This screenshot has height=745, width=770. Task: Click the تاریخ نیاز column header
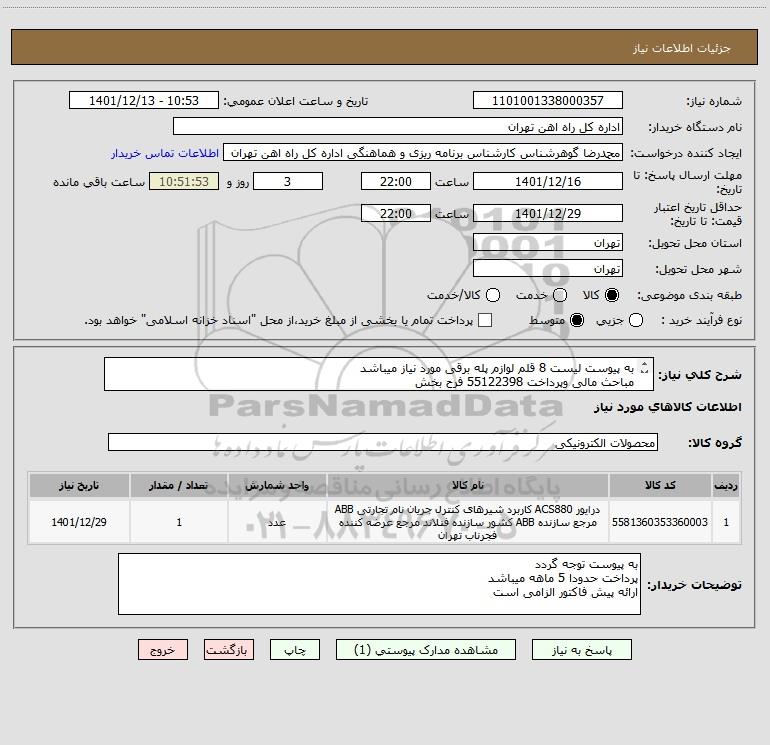pos(79,486)
